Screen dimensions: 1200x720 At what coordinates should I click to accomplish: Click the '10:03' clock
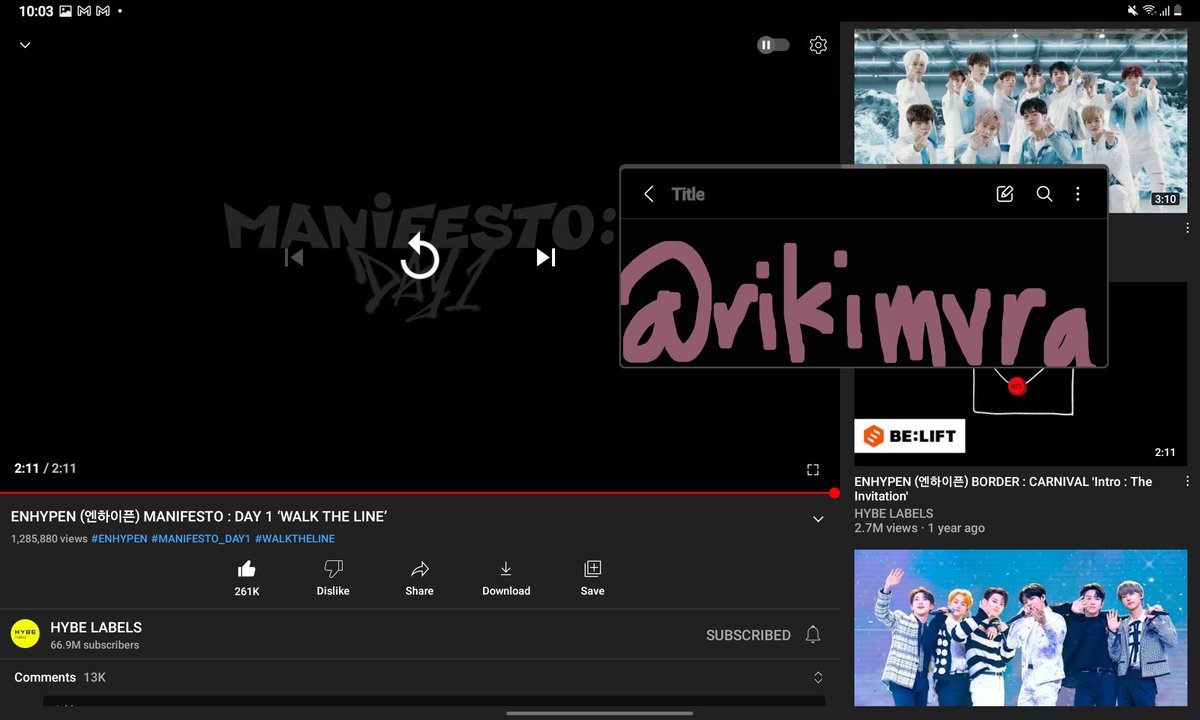tap(35, 11)
